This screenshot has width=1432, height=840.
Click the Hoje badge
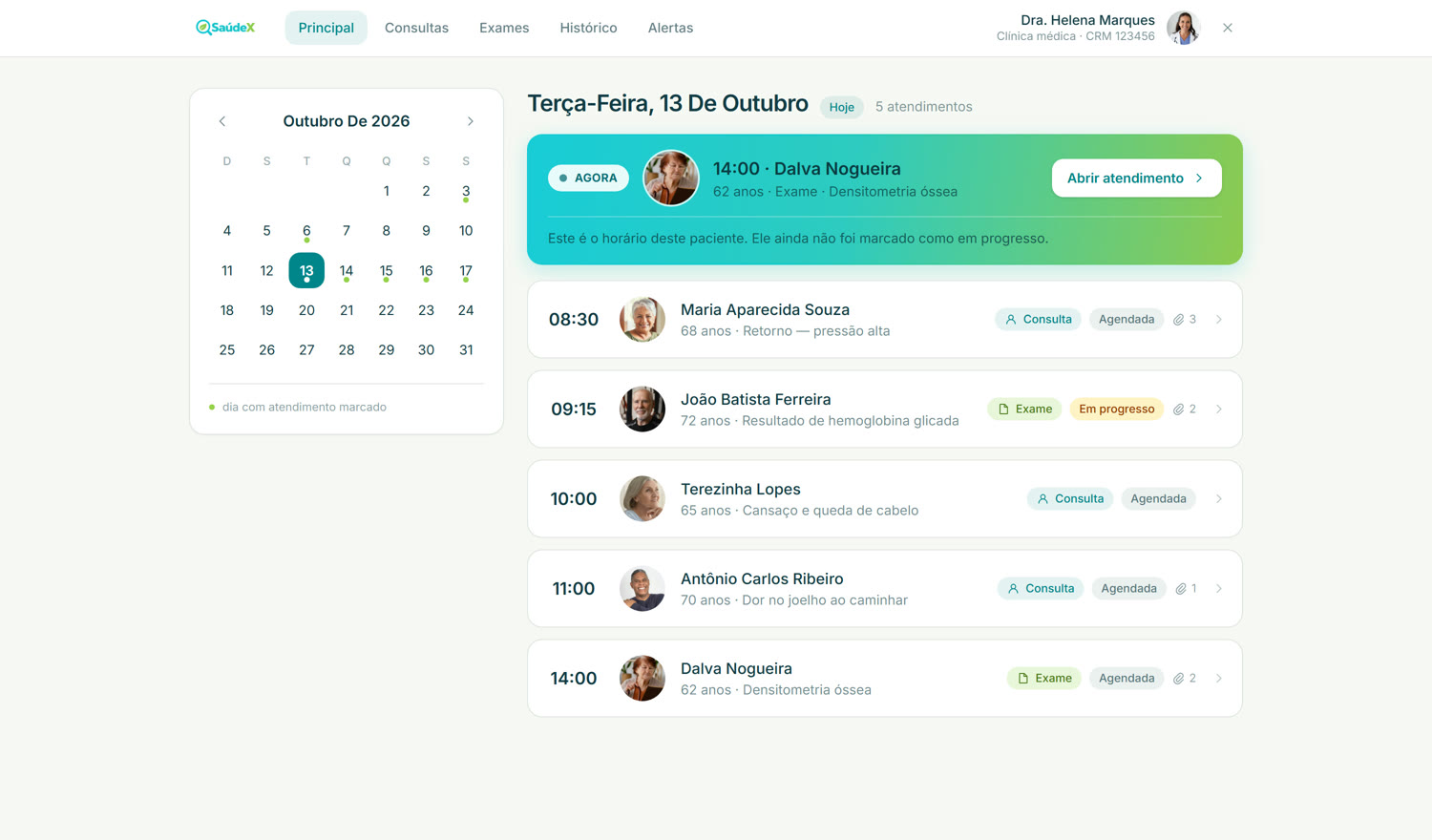[841, 107]
